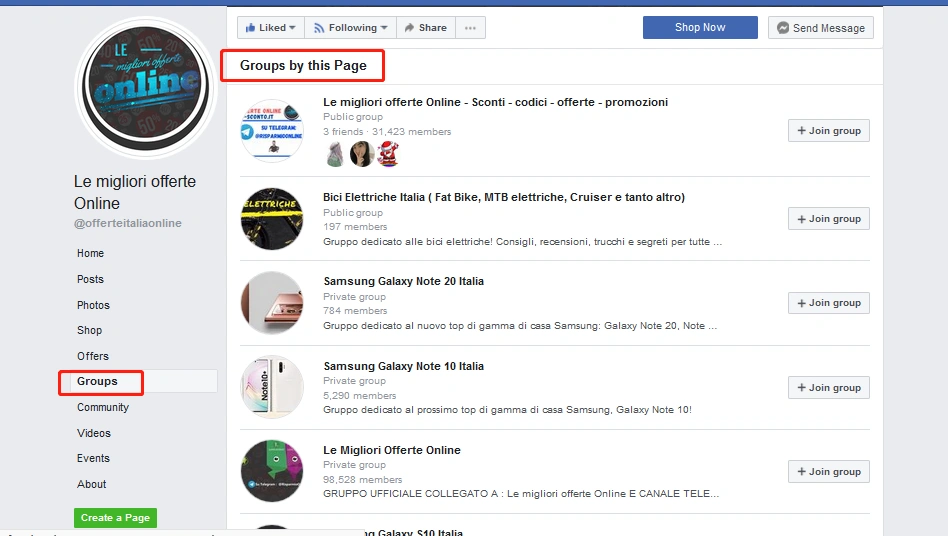Select Groups in the left sidebar
This screenshot has width=948, height=536.
[98, 381]
